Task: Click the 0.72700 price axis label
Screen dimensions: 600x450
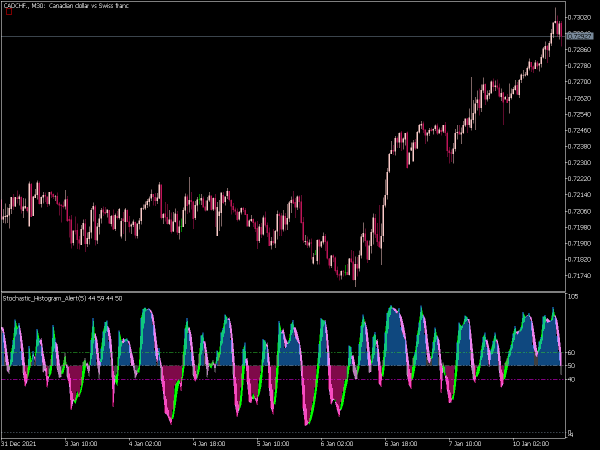Action: (580, 82)
